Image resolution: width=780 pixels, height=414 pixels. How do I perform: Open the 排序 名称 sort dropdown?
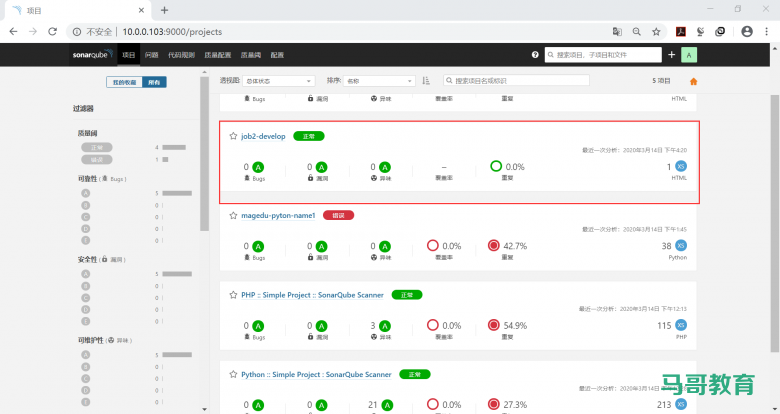pyautogui.click(x=379, y=81)
